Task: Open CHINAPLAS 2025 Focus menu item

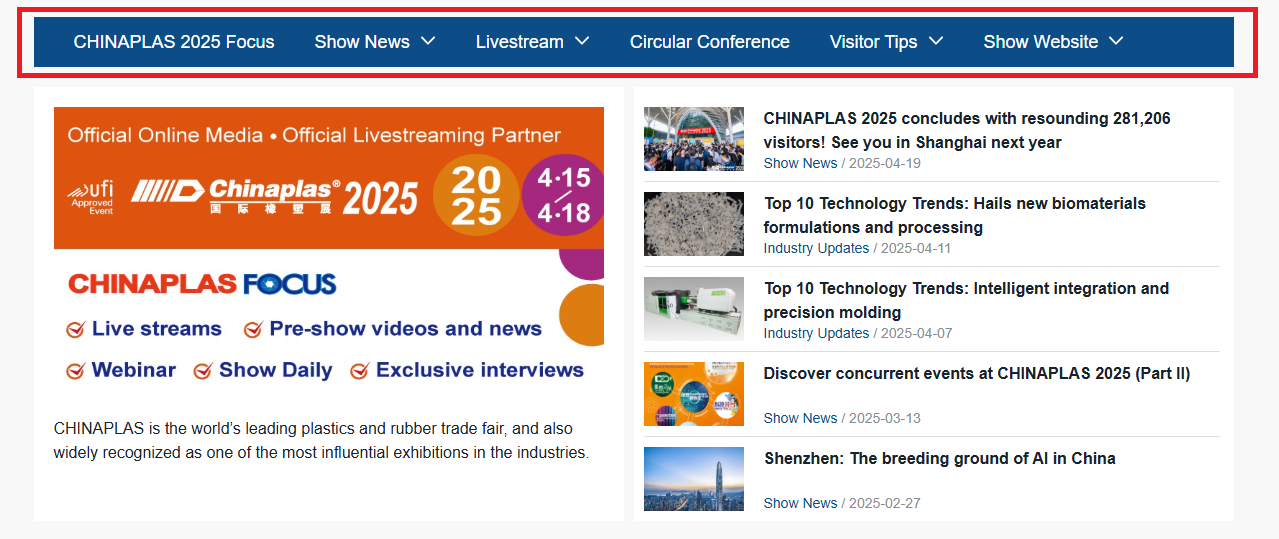Action: pos(174,42)
